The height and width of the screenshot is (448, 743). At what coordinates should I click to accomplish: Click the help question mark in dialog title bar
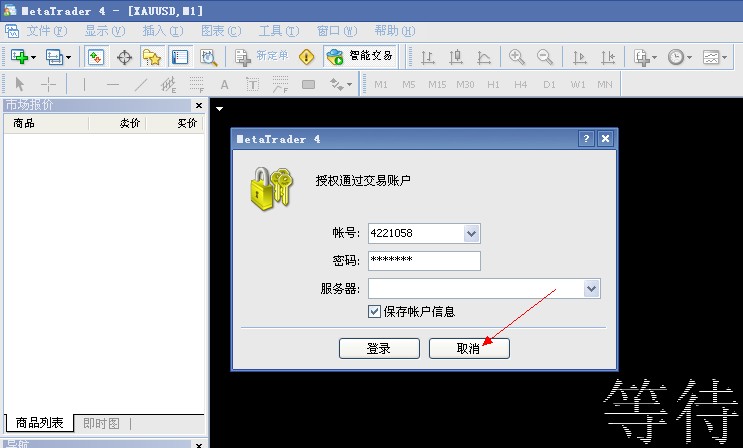point(587,139)
